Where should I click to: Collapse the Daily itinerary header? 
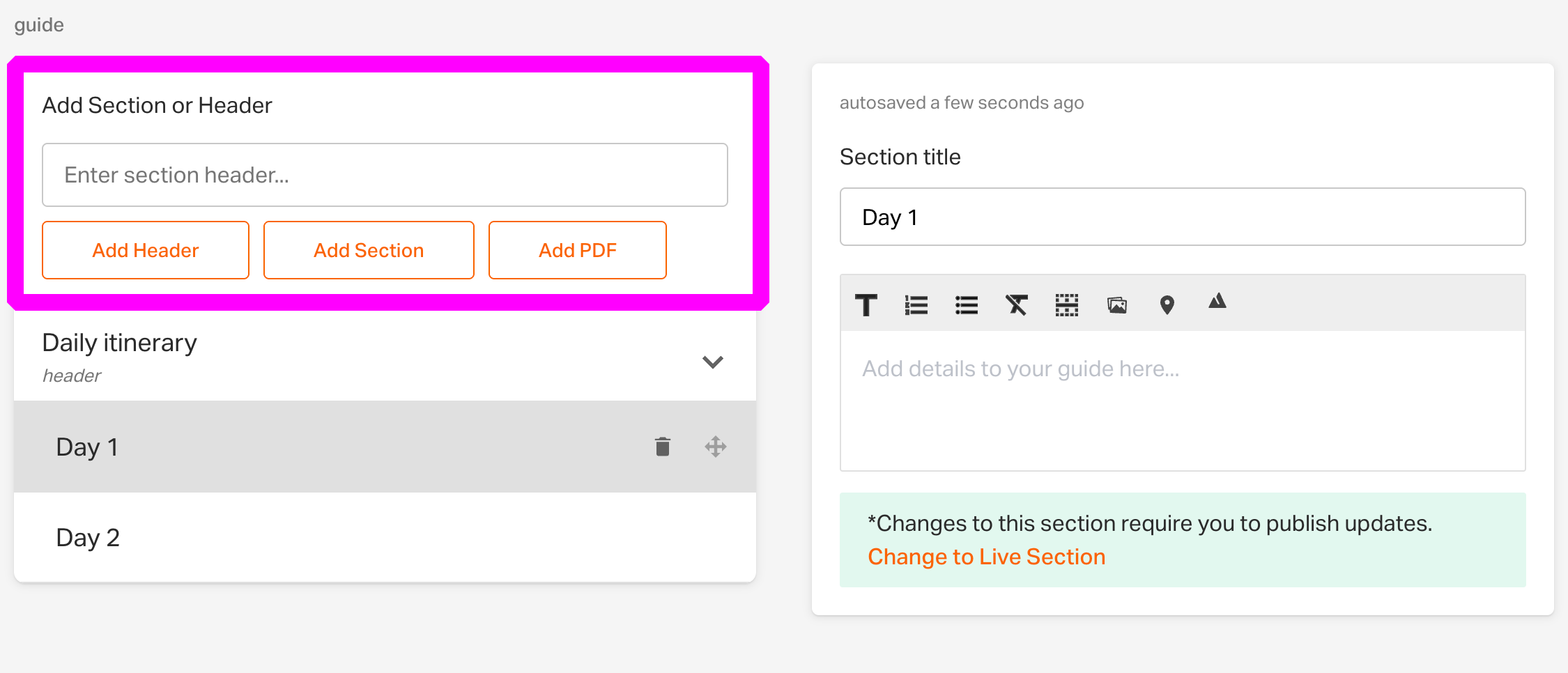coord(712,362)
